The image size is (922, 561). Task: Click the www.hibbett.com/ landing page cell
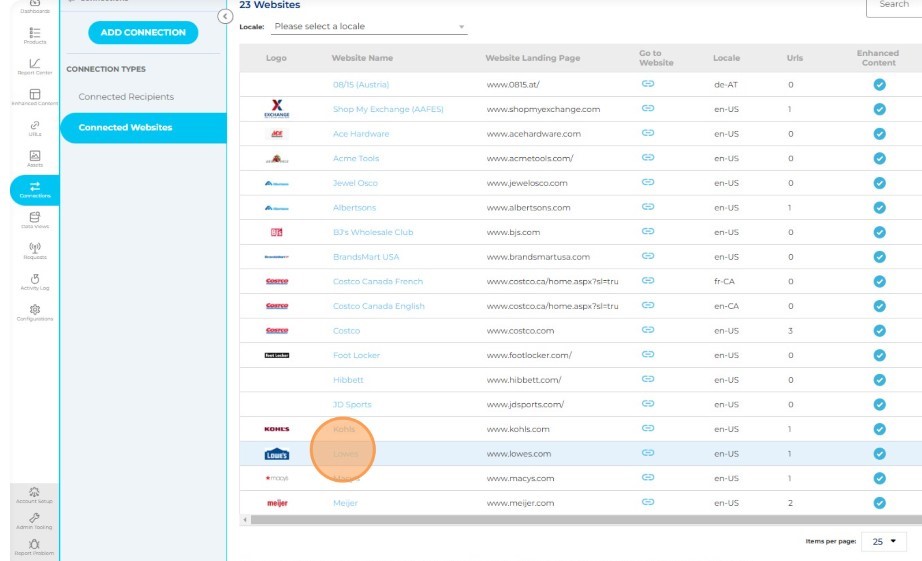pyautogui.click(x=523, y=380)
